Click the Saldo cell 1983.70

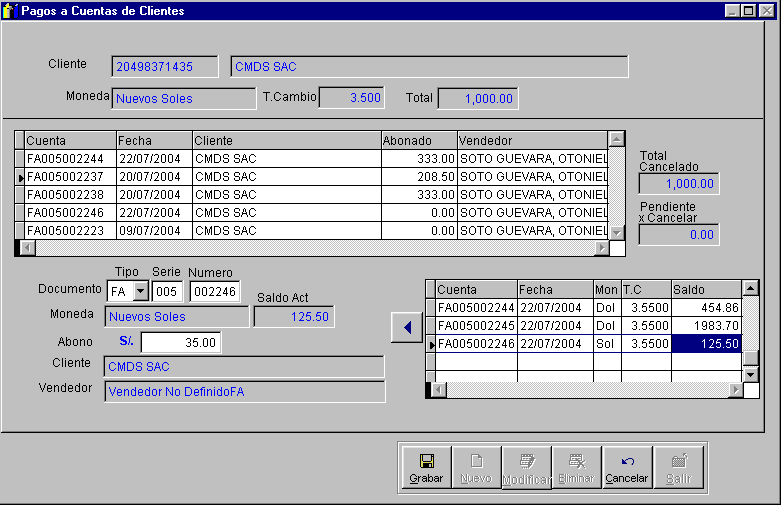pyautogui.click(x=706, y=326)
